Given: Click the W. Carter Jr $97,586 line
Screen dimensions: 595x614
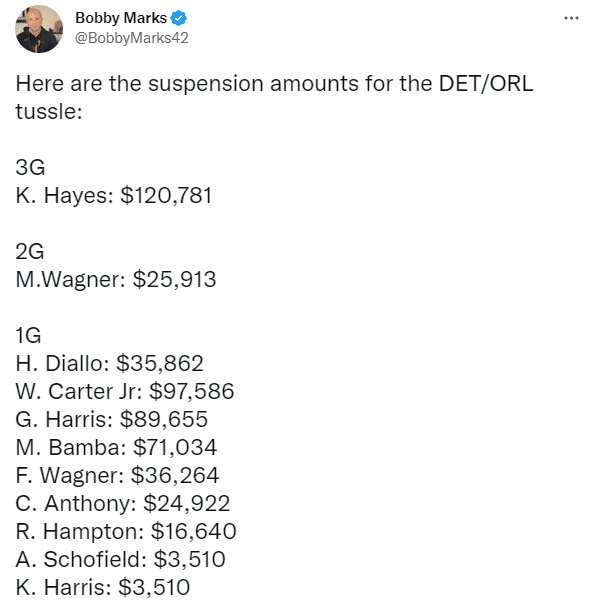Looking at the screenshot, I should (x=125, y=391).
